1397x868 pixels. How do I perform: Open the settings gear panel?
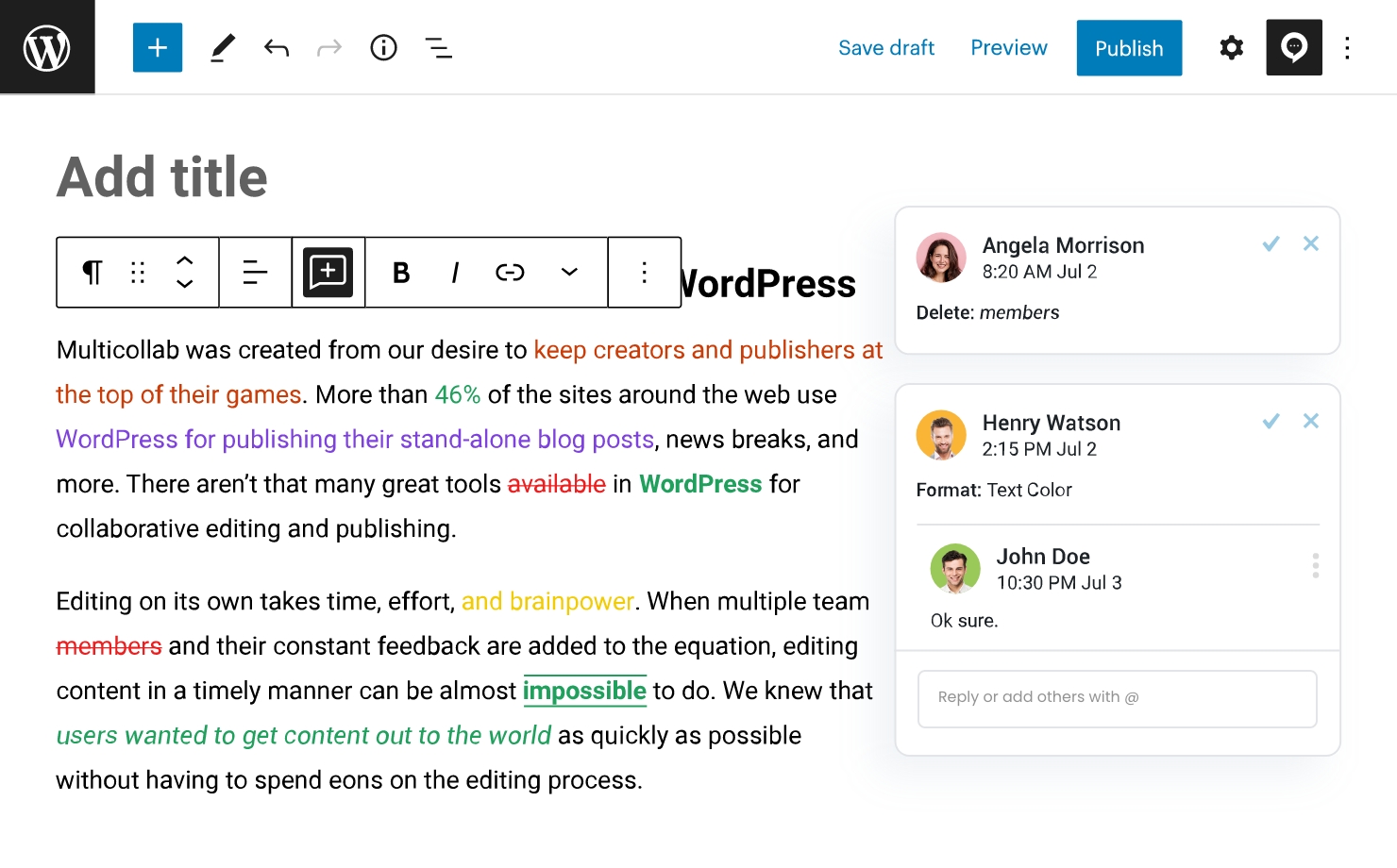pyautogui.click(x=1231, y=47)
